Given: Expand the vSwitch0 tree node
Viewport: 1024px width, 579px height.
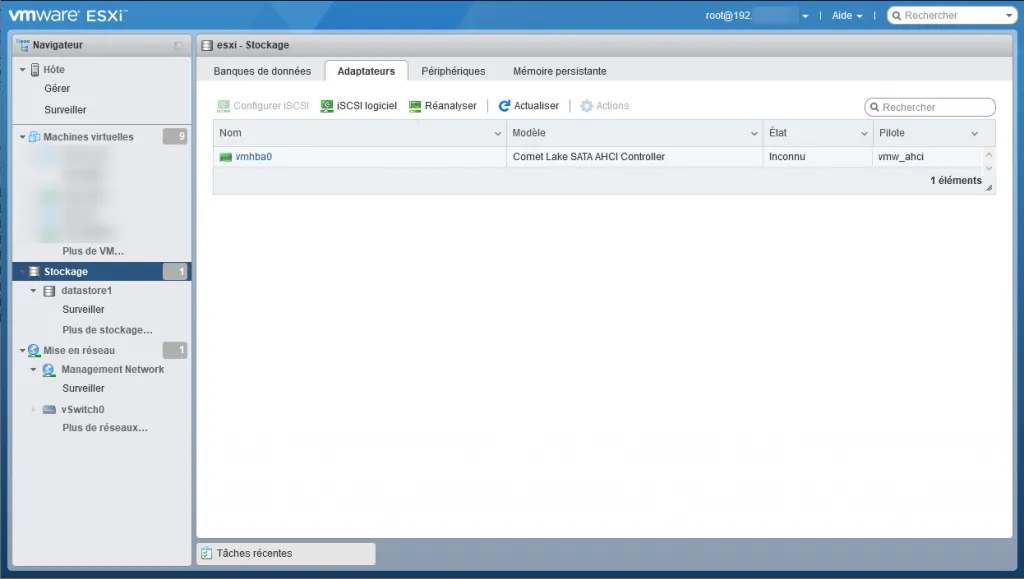Looking at the screenshot, I should point(33,410).
